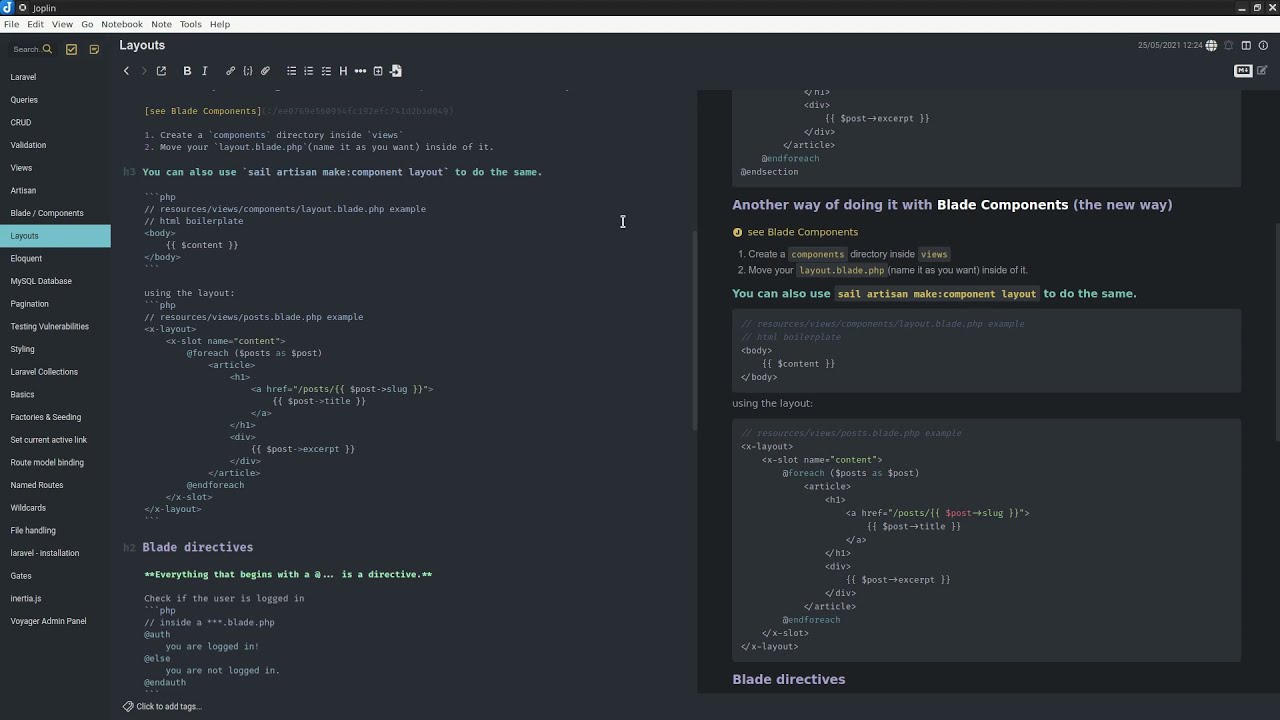Insert a horizontal rule with the dots icon
Image resolution: width=1280 pixels, height=720 pixels.
(x=360, y=71)
